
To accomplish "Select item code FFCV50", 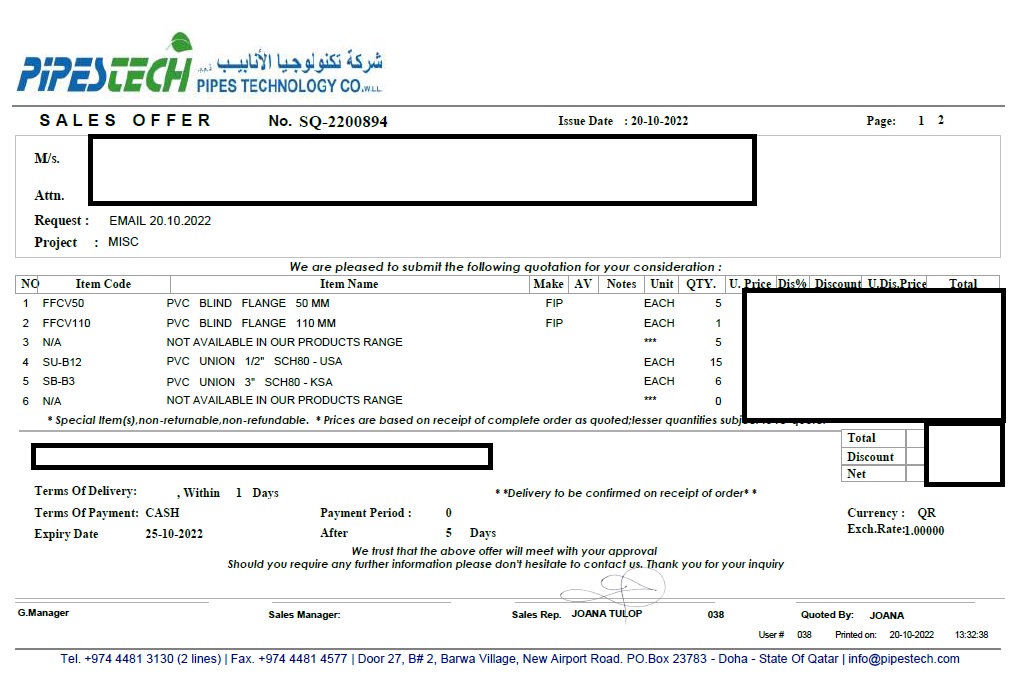I will [x=63, y=303].
